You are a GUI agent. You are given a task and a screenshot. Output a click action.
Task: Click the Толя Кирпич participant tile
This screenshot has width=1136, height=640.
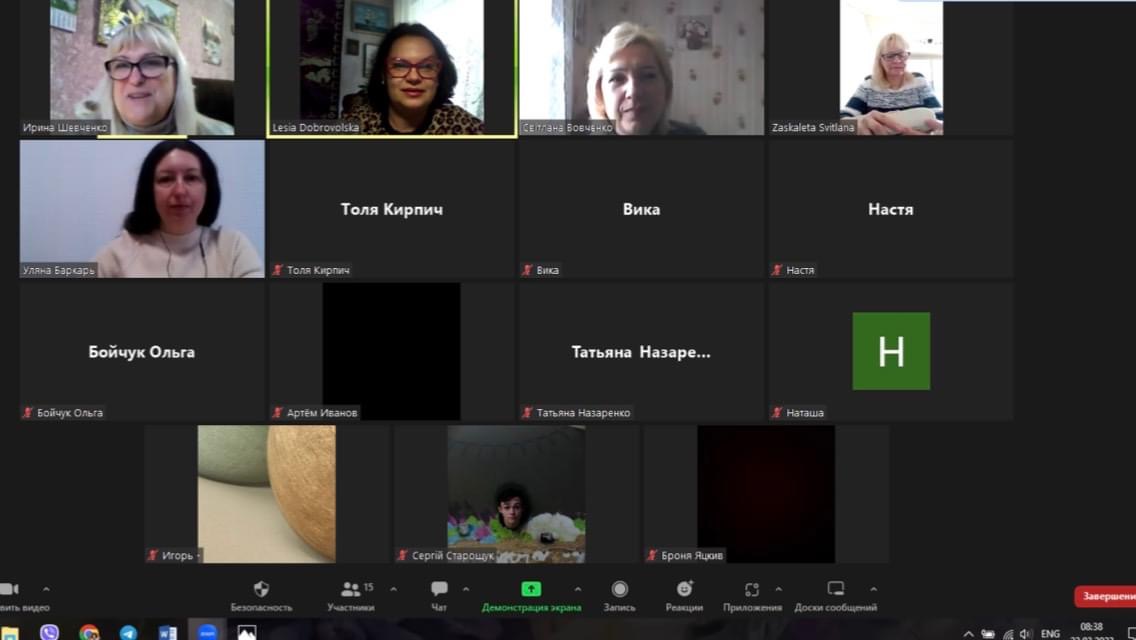[392, 209]
